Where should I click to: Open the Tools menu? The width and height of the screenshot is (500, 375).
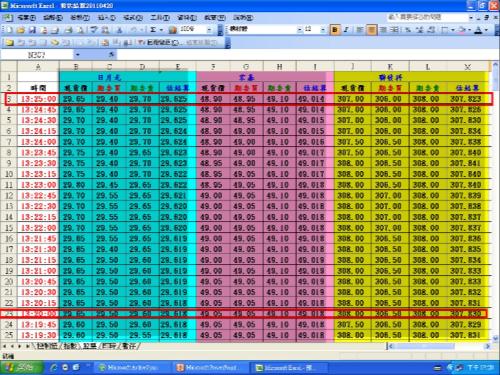[160, 17]
